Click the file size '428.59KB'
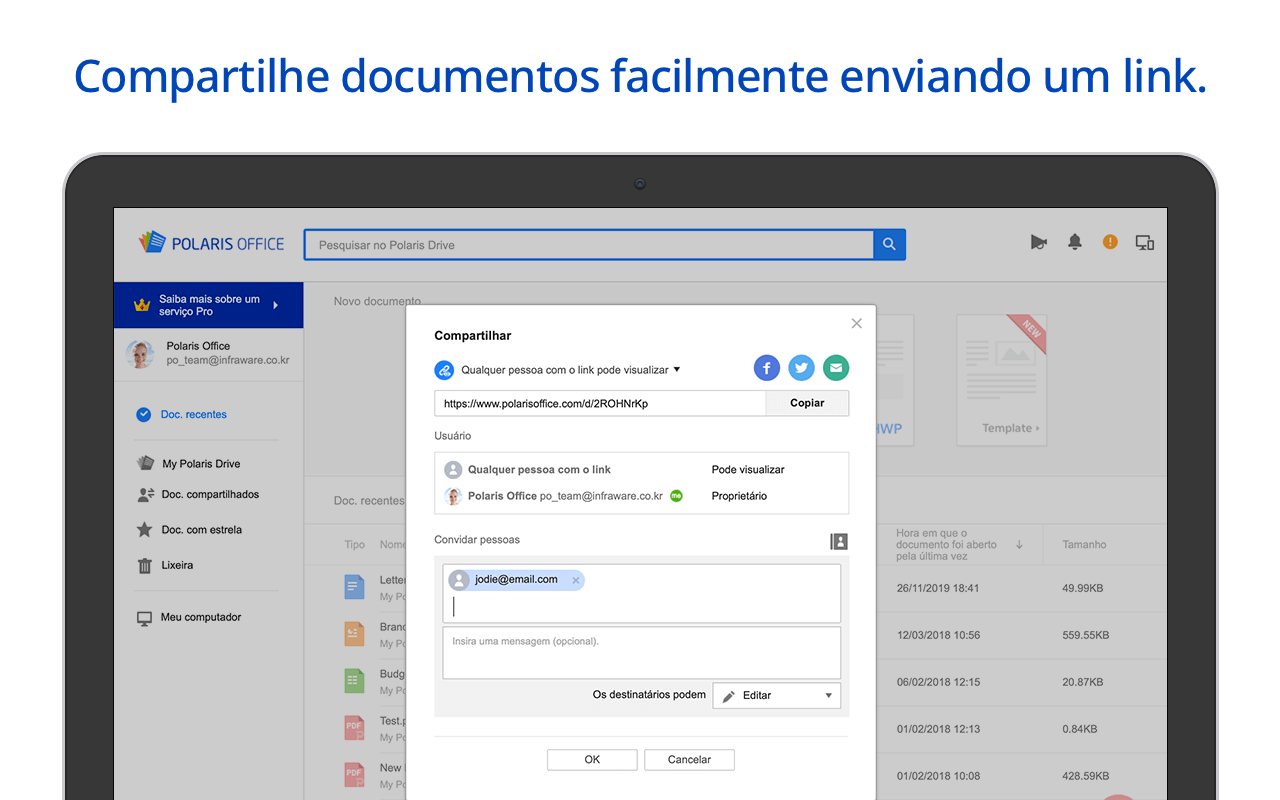The height and width of the screenshot is (800, 1280). pyautogui.click(x=1085, y=776)
